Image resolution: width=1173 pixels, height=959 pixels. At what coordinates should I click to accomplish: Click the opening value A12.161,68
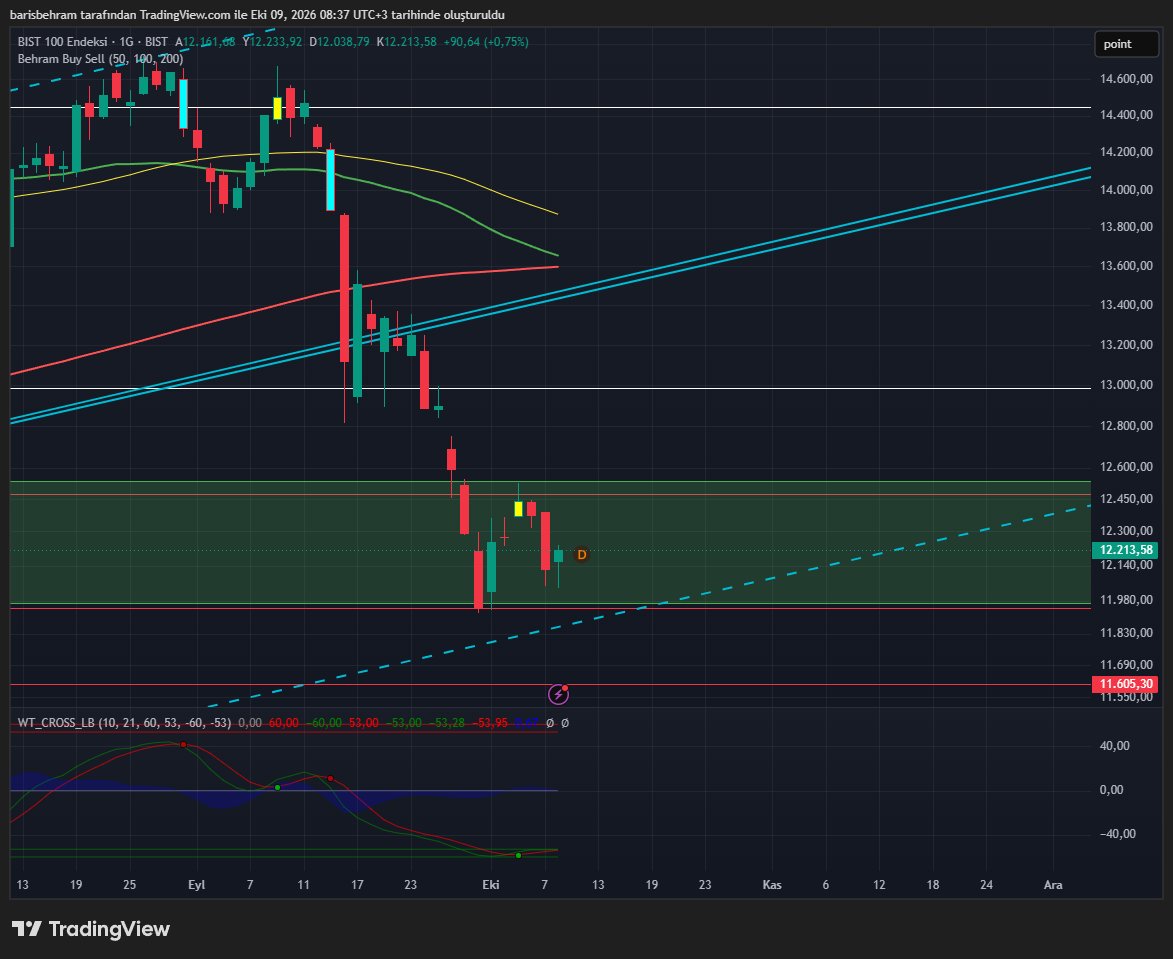[x=205, y=42]
